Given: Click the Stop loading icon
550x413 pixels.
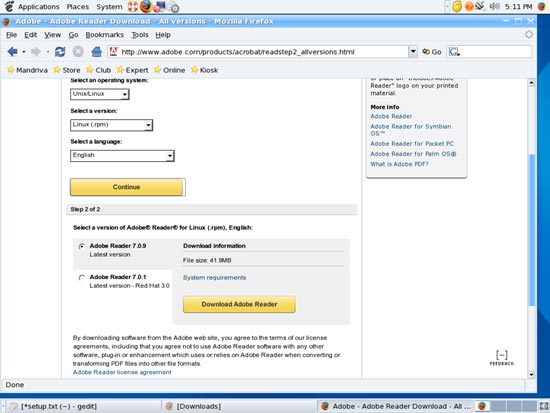Looking at the screenshot, I should pos(78,52).
